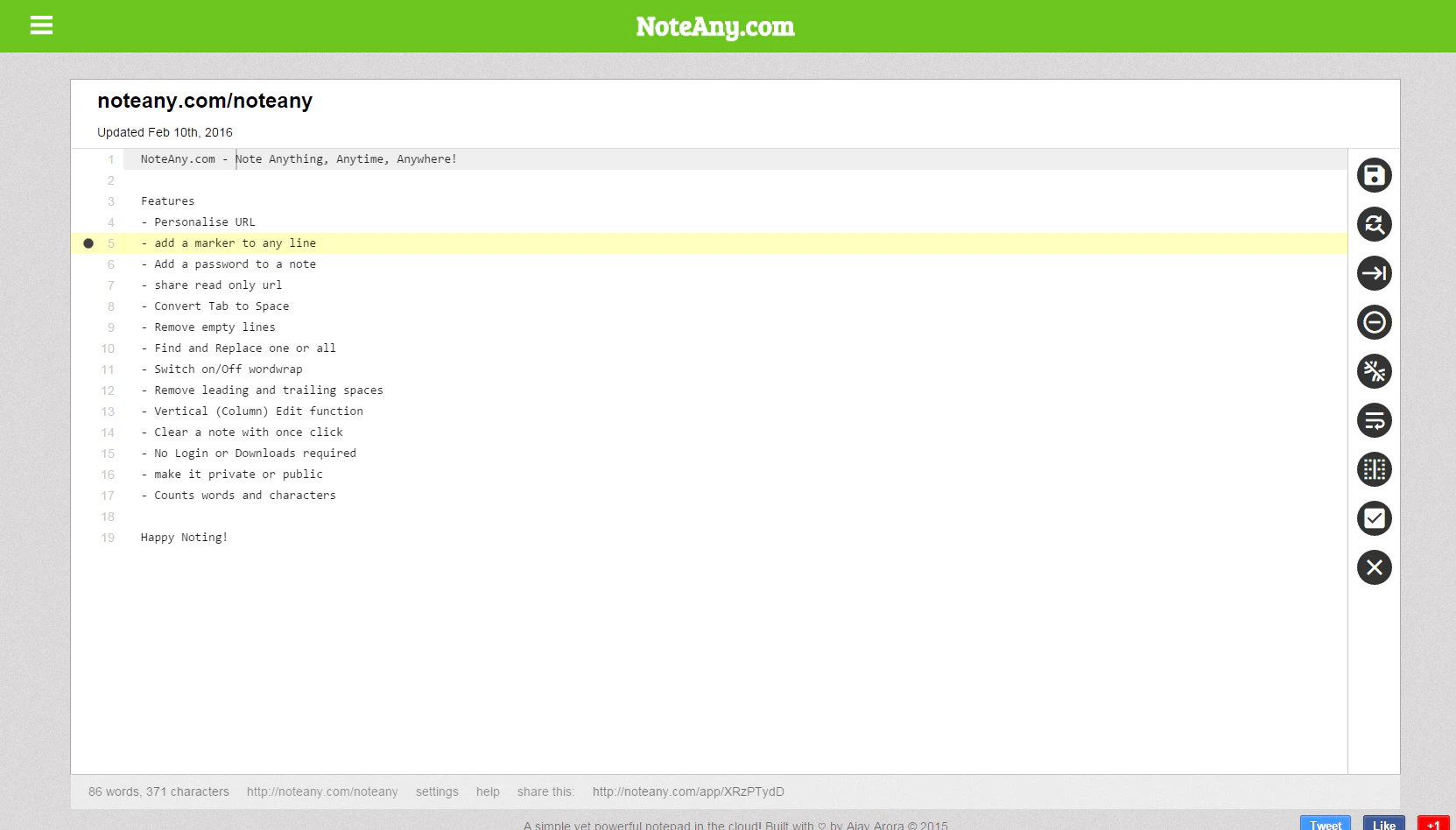Image resolution: width=1456 pixels, height=830 pixels.
Task: Enable vertical column edit mode
Action: 1374,469
